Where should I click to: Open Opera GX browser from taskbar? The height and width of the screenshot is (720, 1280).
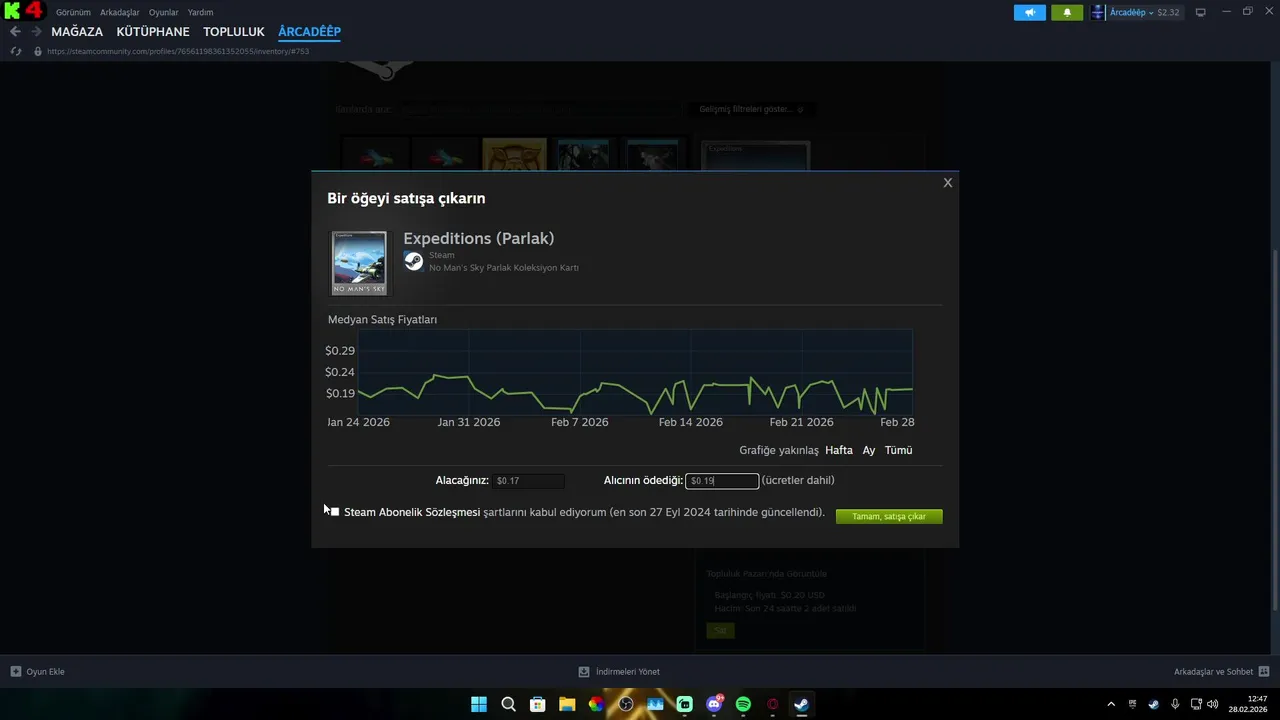tap(772, 704)
